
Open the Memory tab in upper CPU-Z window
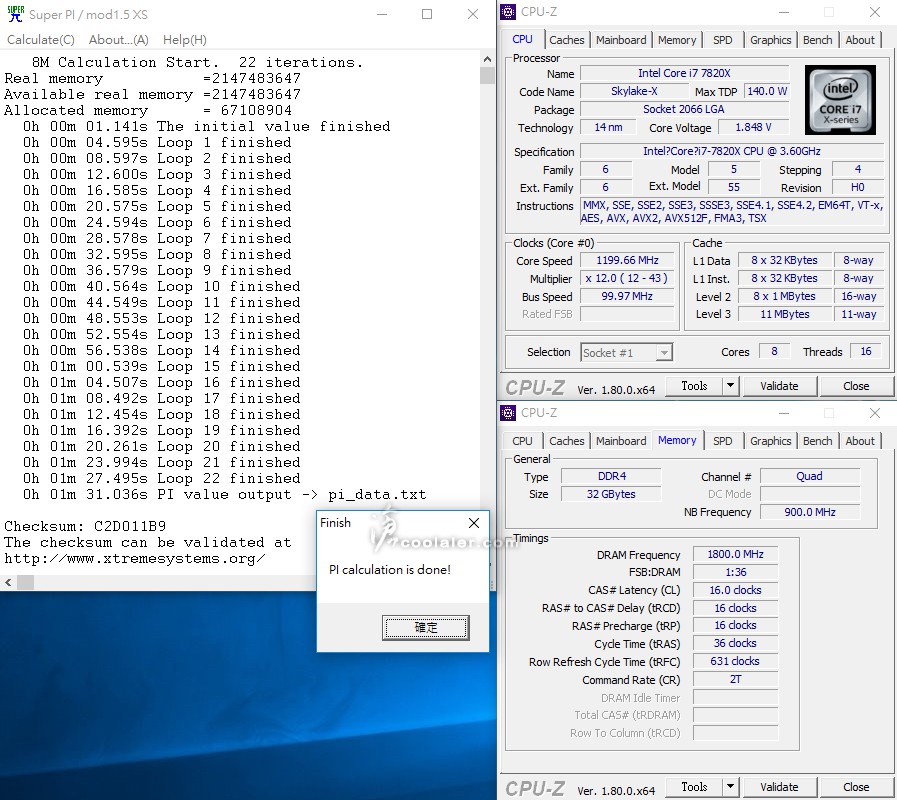(x=677, y=39)
